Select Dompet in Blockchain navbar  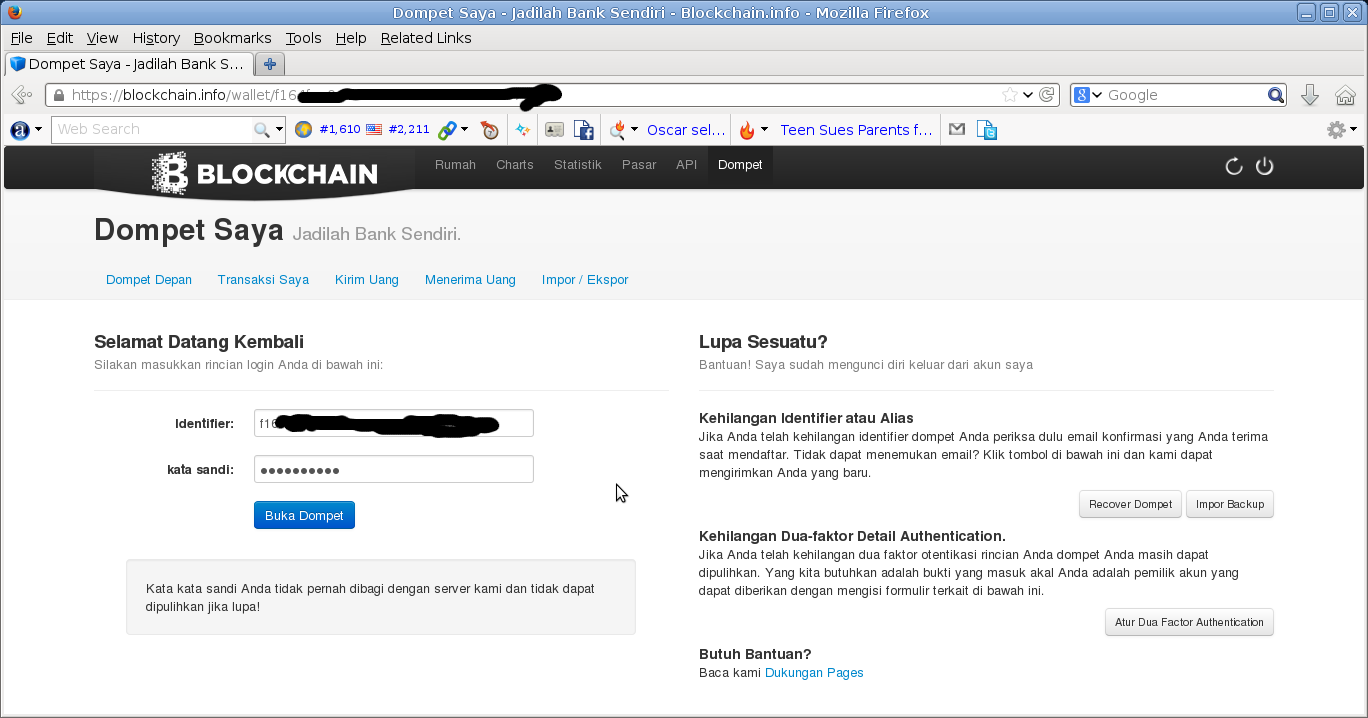740,165
